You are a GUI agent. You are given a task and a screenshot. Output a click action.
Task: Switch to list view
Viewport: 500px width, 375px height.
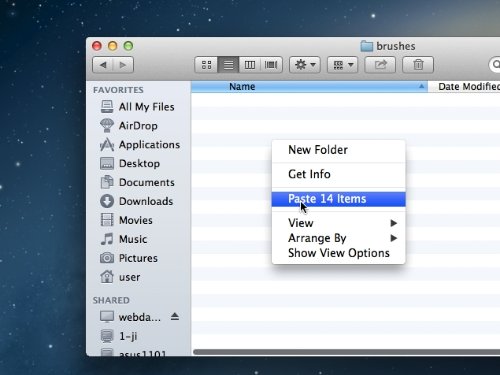coord(228,65)
